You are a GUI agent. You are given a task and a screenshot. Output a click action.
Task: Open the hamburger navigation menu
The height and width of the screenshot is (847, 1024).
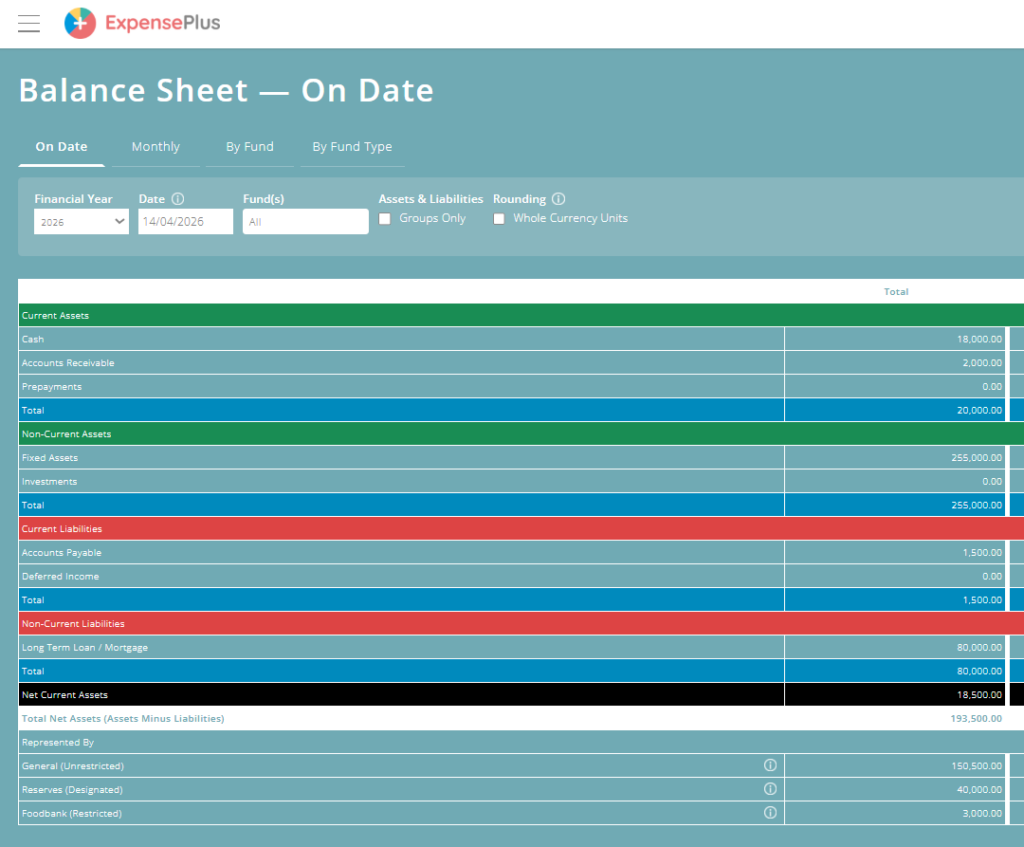point(29,24)
